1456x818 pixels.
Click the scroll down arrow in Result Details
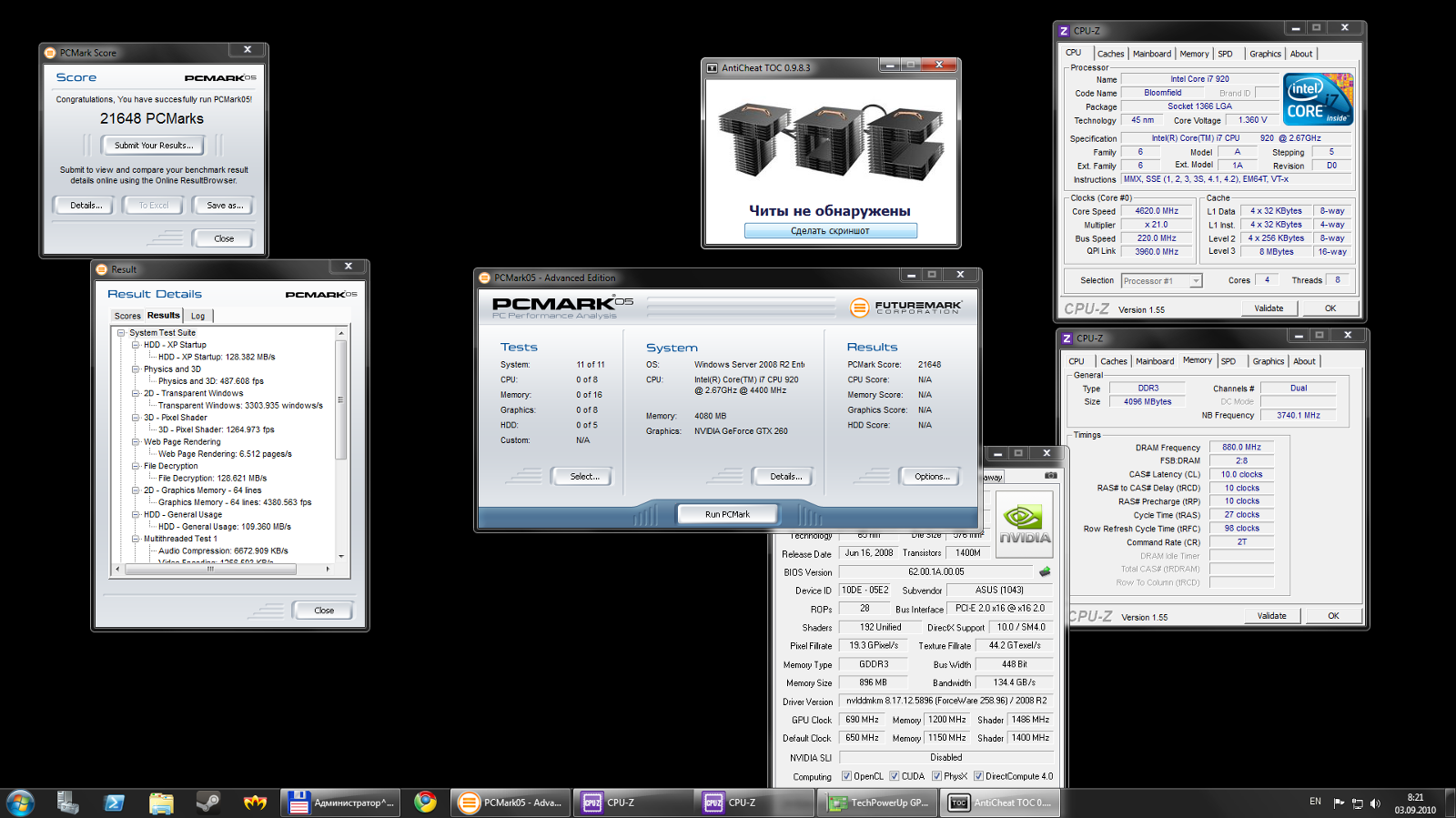pyautogui.click(x=341, y=556)
